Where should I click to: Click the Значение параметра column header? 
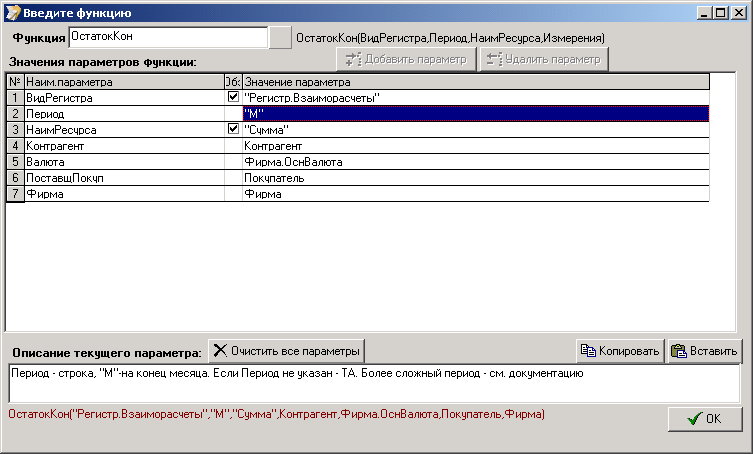(475, 82)
